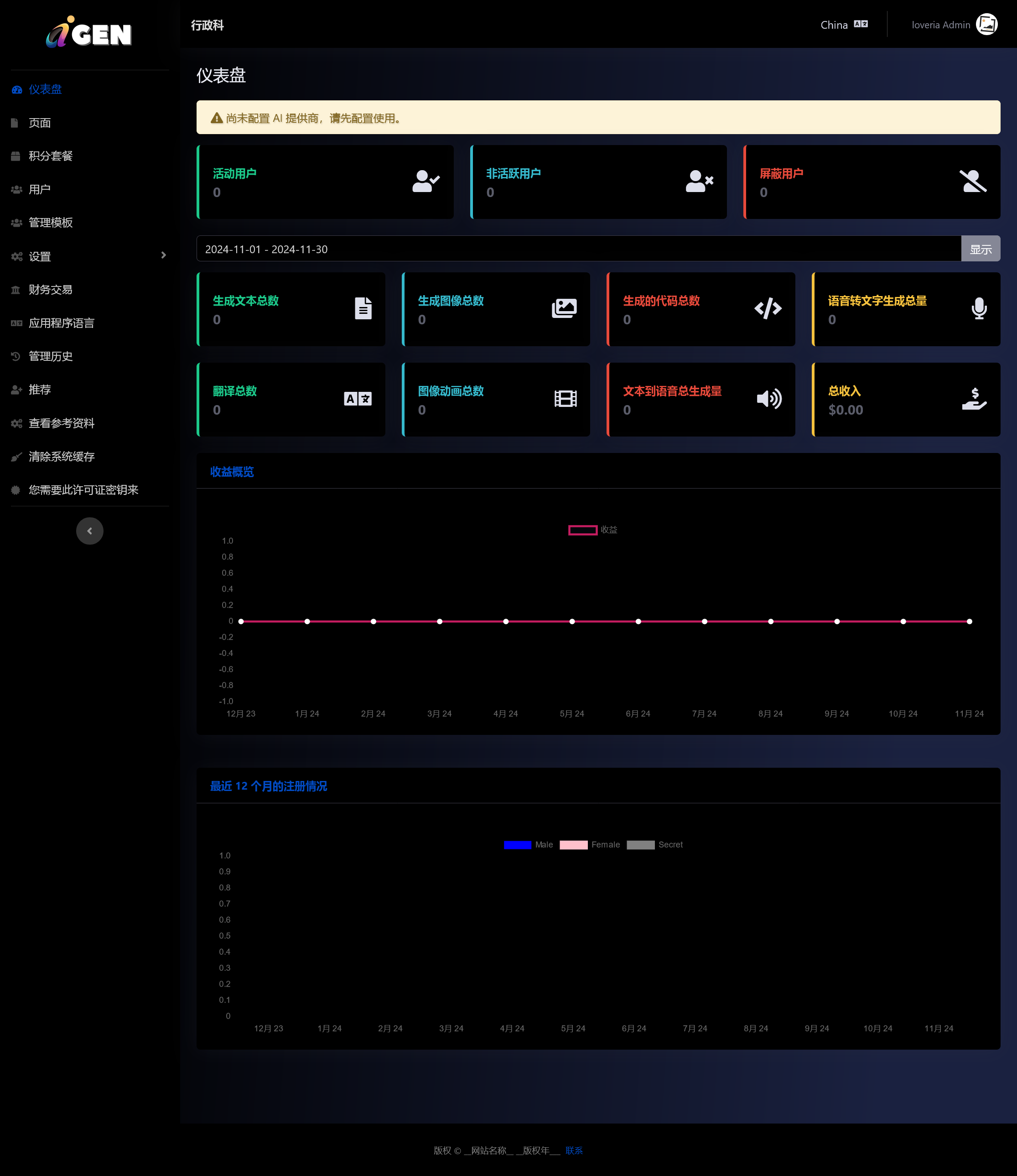Image resolution: width=1017 pixels, height=1176 pixels.
Task: Navigate to 财务交易 in the sidebar
Action: (x=49, y=290)
